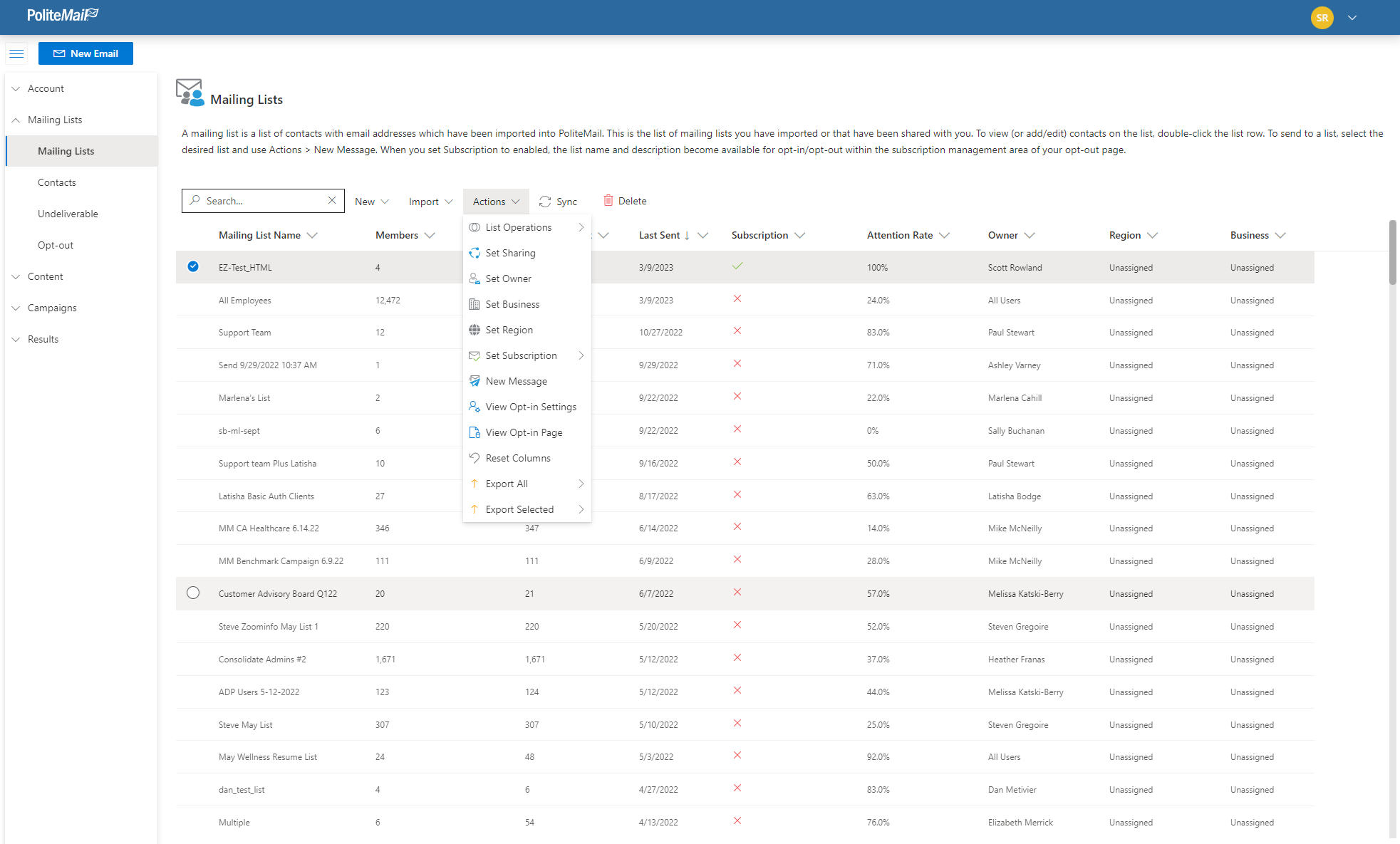Toggle Last Sent sort arrow
The image size is (1400, 844).
[x=687, y=236]
